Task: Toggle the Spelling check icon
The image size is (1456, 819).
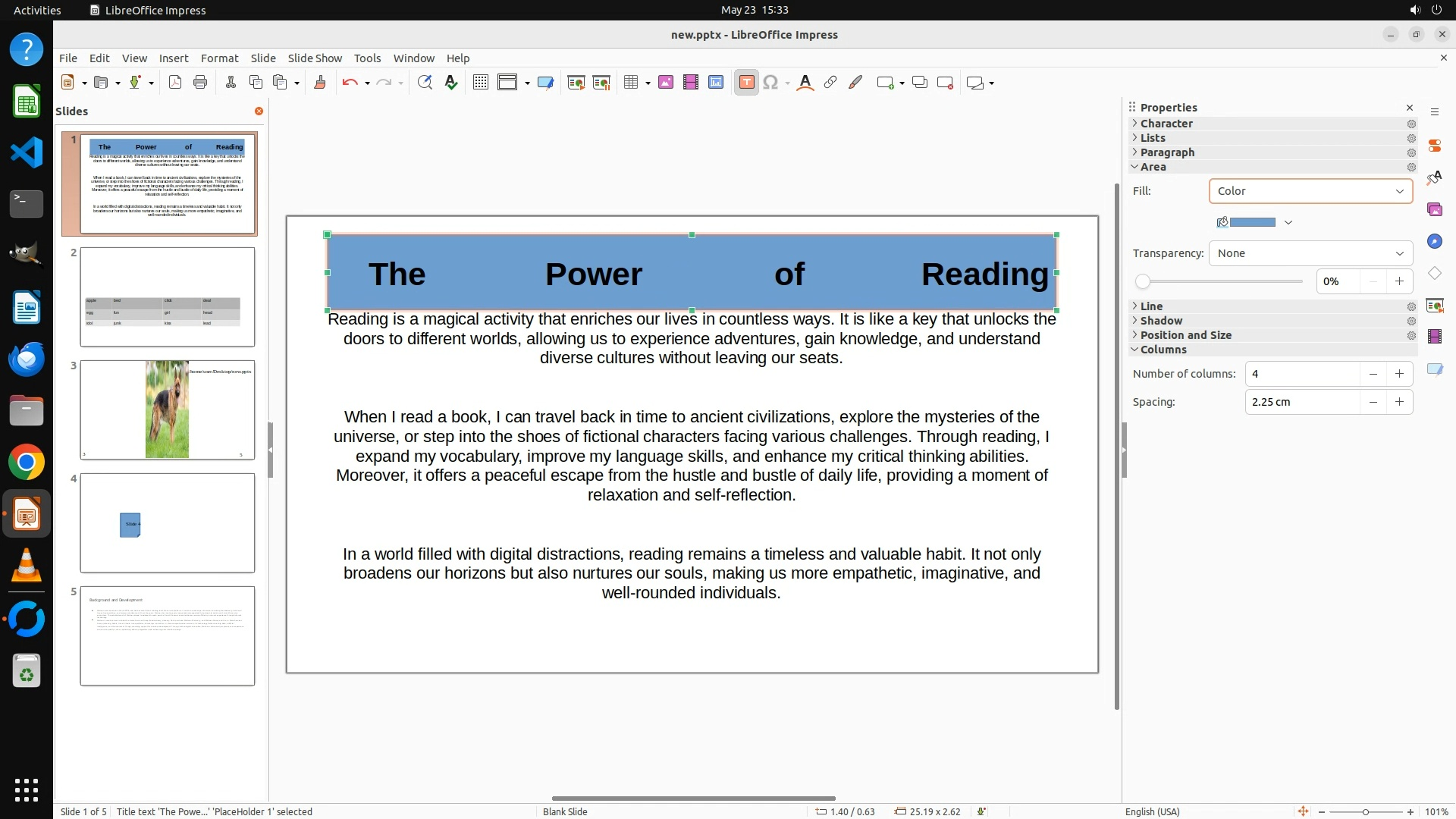Action: pos(451,83)
